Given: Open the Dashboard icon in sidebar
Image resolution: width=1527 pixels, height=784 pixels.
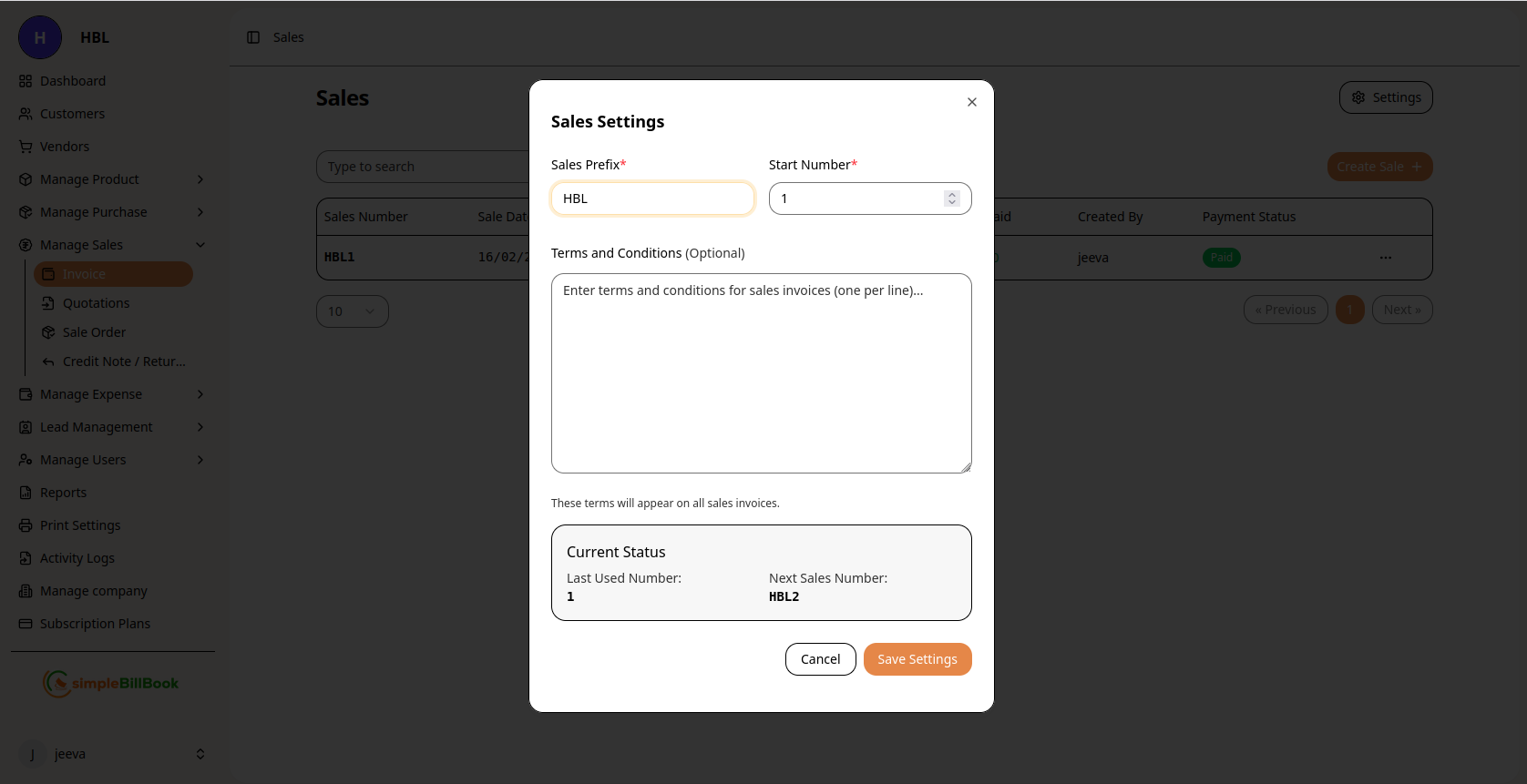Looking at the screenshot, I should pos(26,81).
